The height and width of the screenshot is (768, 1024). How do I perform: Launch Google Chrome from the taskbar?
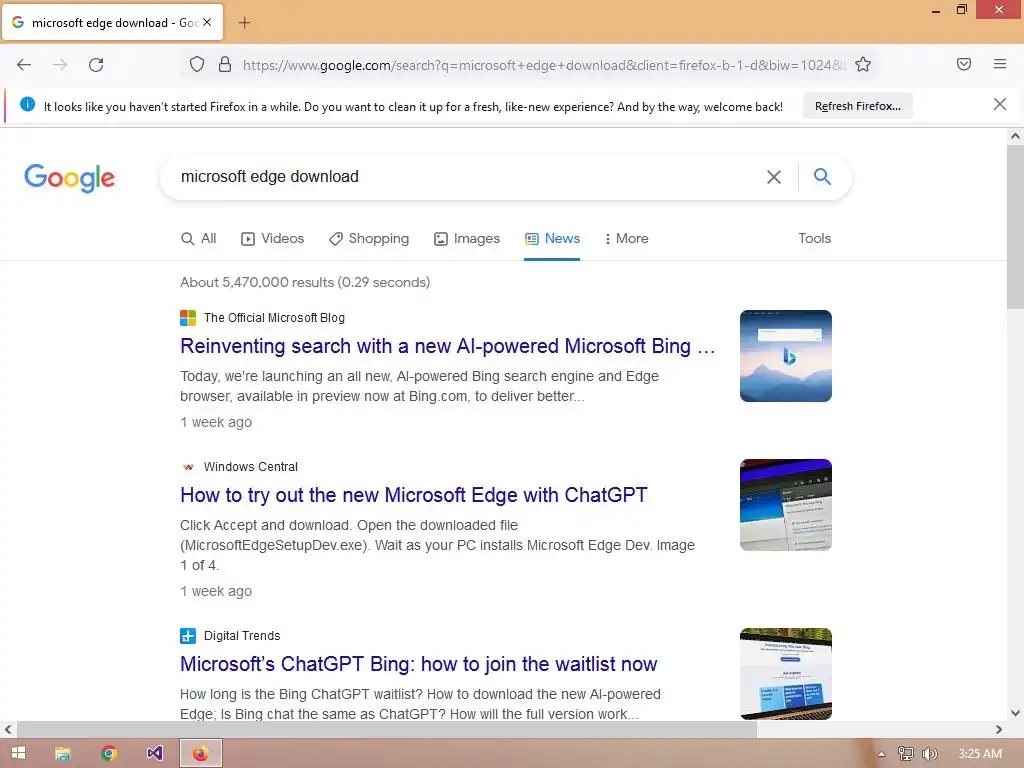point(109,754)
